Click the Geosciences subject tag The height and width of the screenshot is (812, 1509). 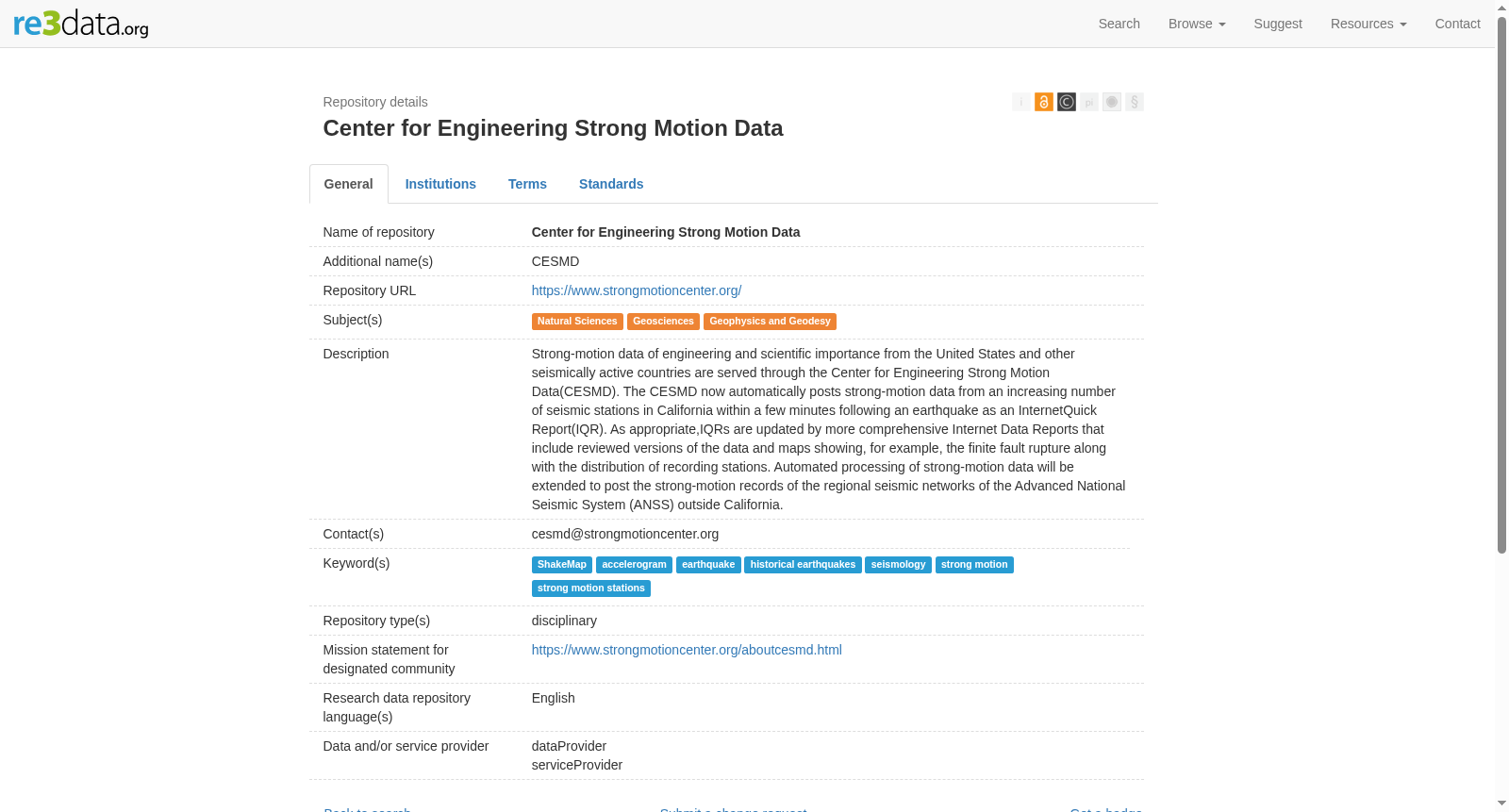point(663,322)
